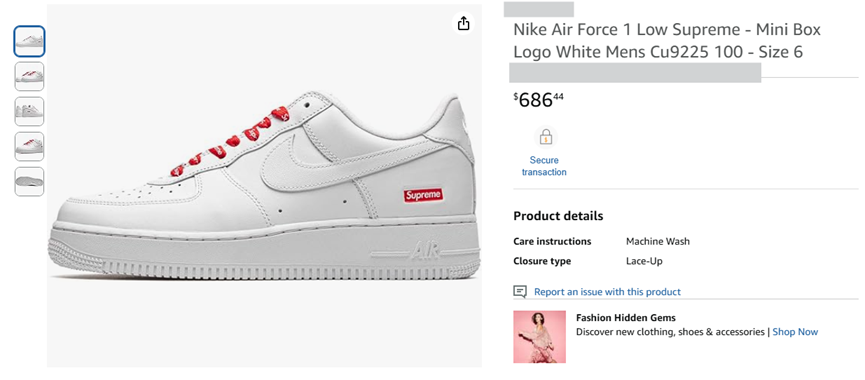Click the red Supreme box logo on the shoe
Viewport: 865px width, 380px height.
(x=423, y=195)
